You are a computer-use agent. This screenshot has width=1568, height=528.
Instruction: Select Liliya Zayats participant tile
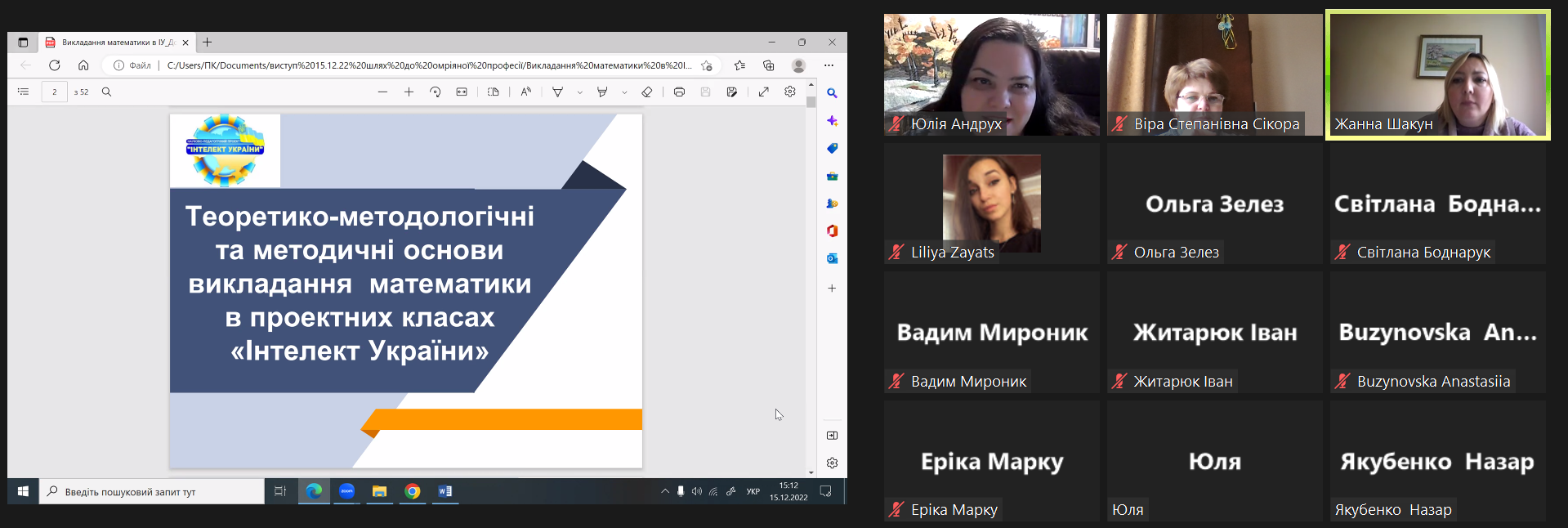click(x=992, y=204)
